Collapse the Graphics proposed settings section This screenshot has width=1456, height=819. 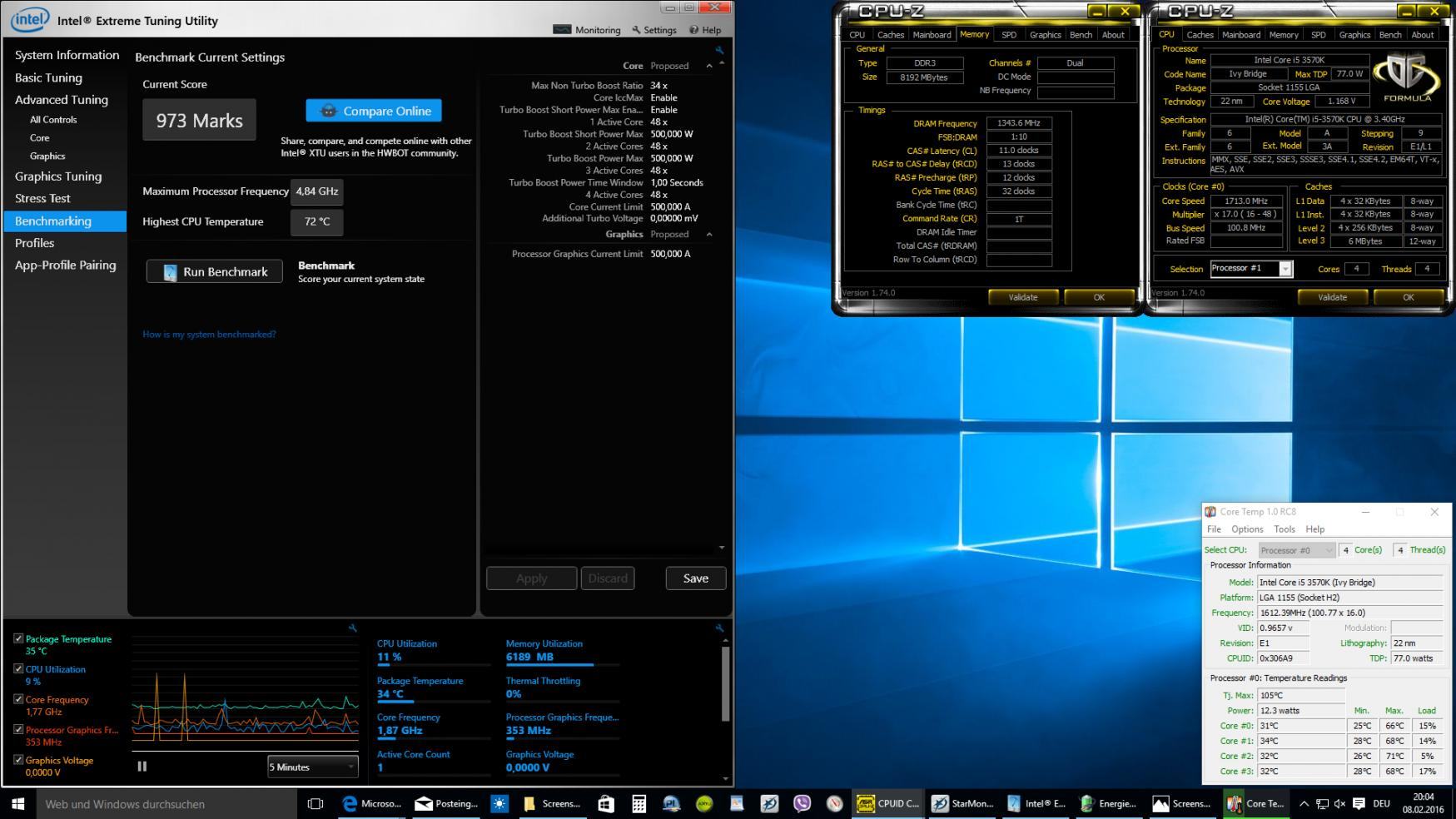[x=709, y=235]
